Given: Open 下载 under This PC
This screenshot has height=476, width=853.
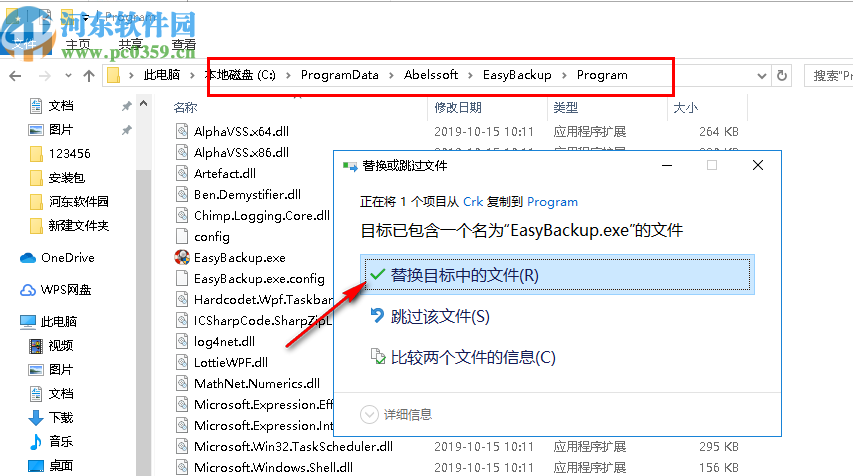Looking at the screenshot, I should (60, 417).
